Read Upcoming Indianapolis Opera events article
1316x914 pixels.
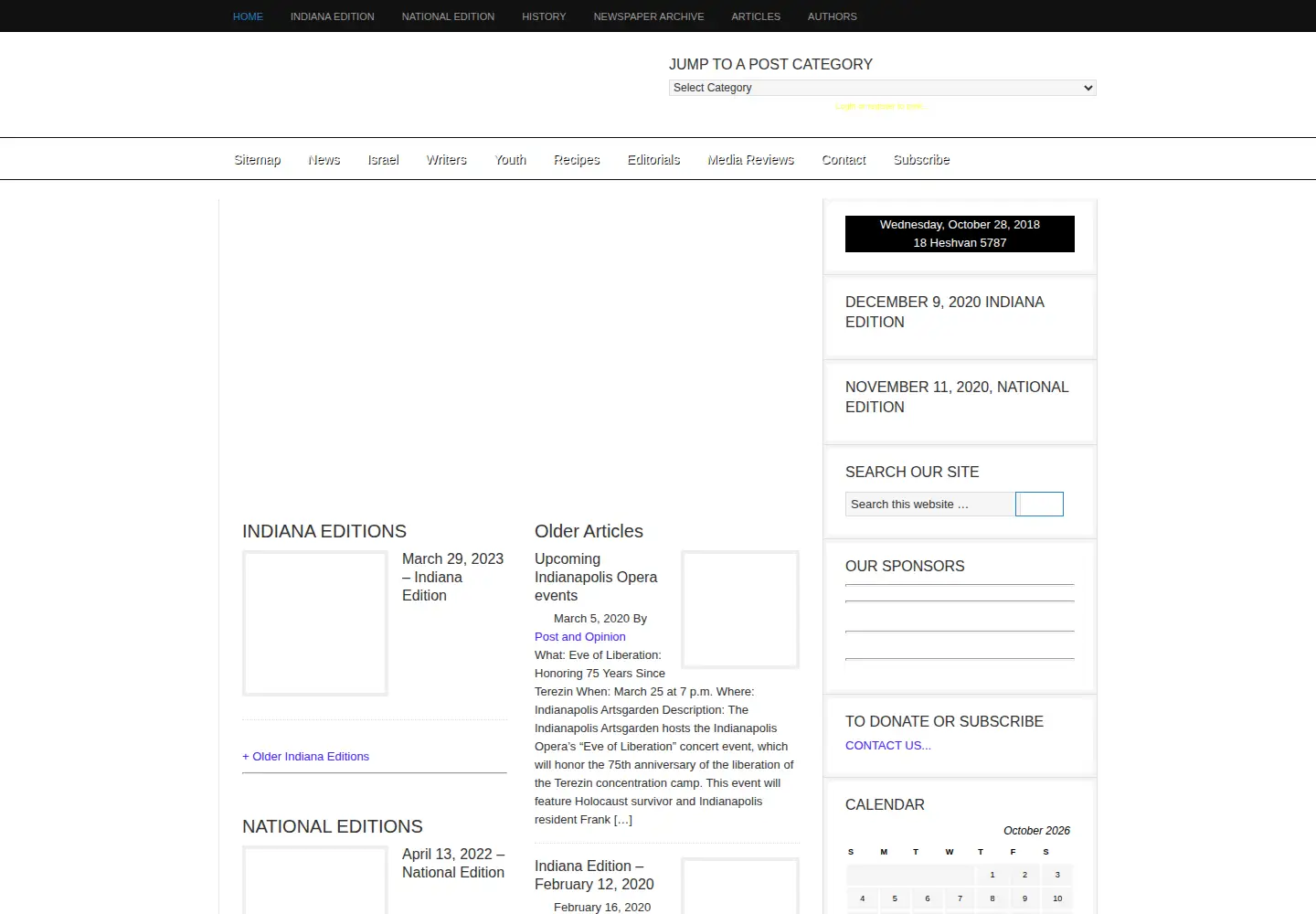coord(596,578)
